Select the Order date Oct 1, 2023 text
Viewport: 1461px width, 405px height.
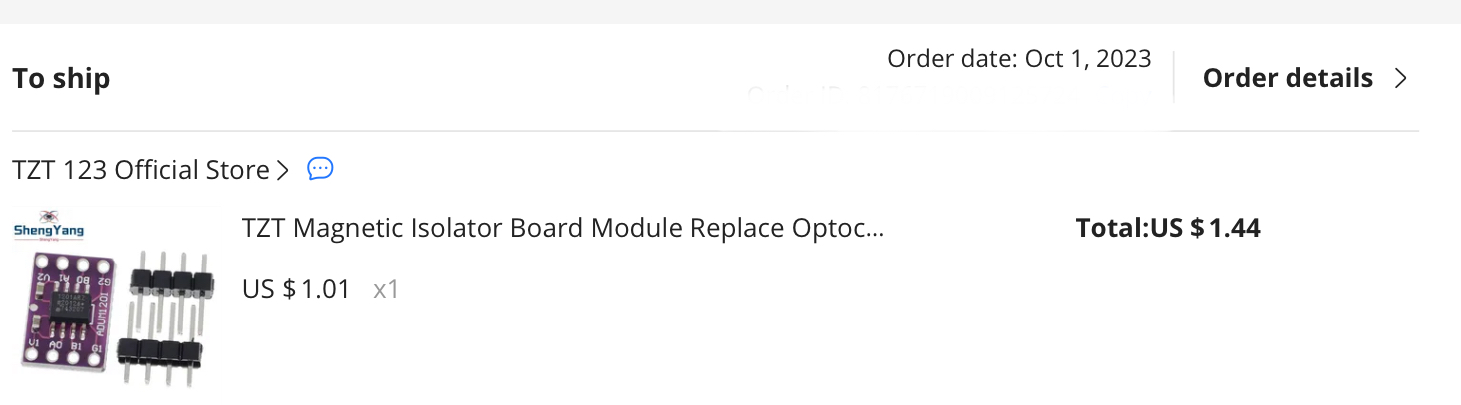pyautogui.click(x=1019, y=59)
